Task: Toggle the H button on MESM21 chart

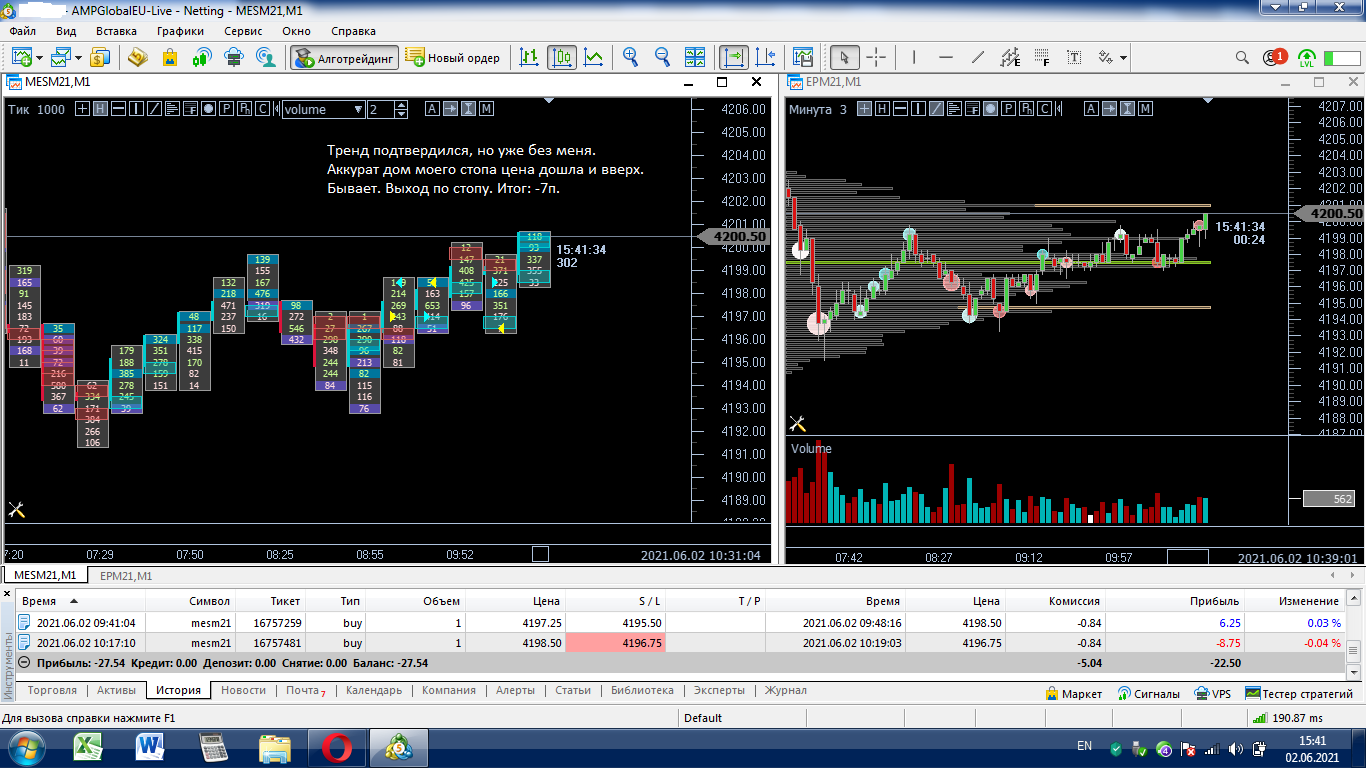Action: point(101,109)
